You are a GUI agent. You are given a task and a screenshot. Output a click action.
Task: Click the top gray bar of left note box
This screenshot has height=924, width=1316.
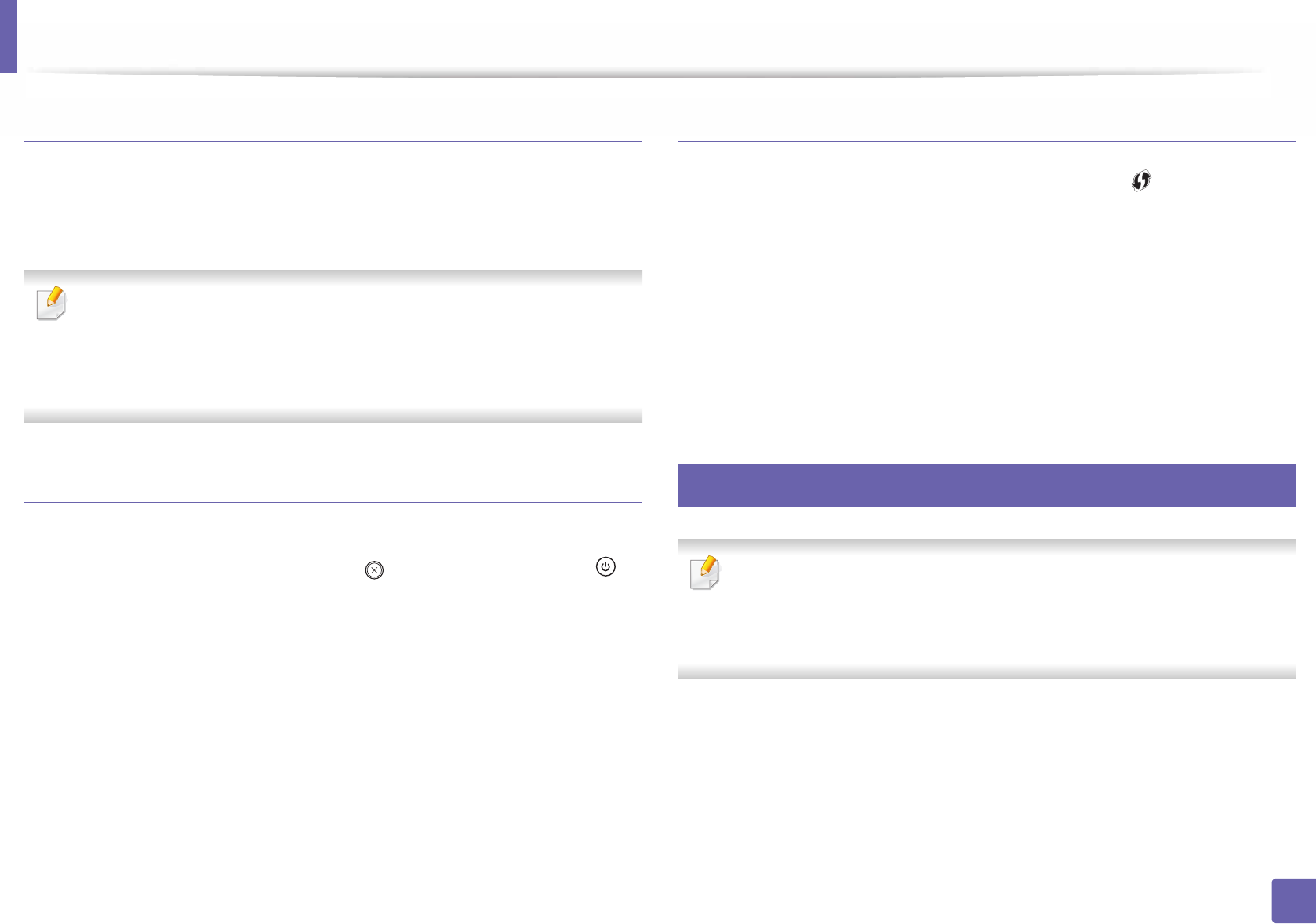(333, 276)
